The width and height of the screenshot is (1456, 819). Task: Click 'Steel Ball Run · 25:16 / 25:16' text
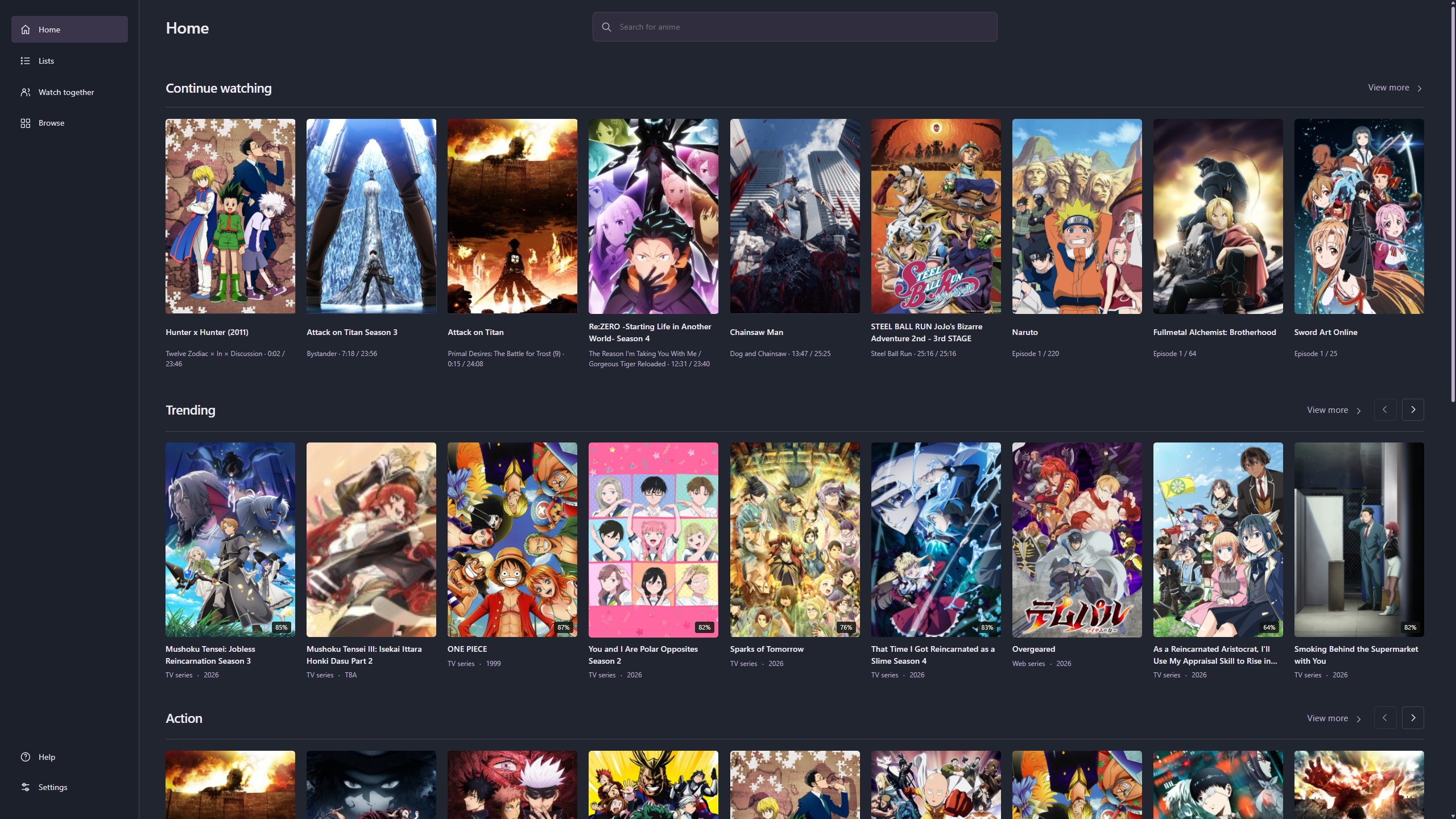913,354
